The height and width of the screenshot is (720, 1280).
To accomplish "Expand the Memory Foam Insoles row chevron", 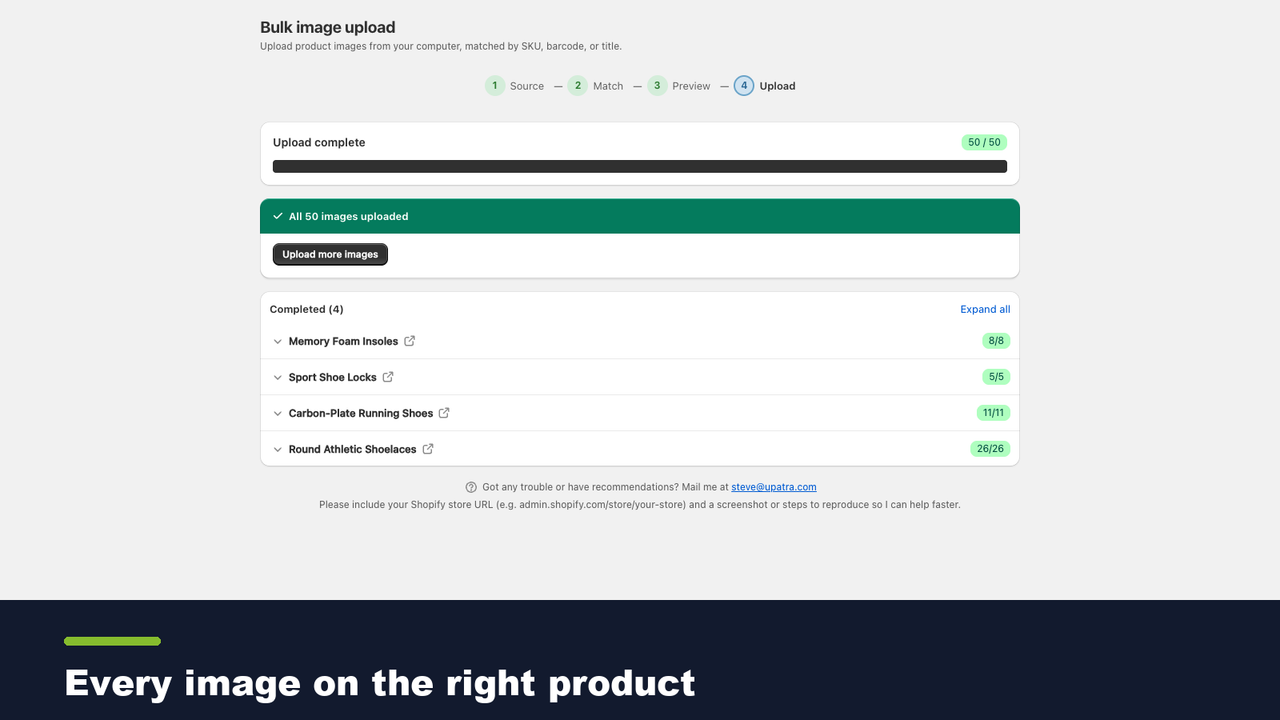I will click(278, 342).
